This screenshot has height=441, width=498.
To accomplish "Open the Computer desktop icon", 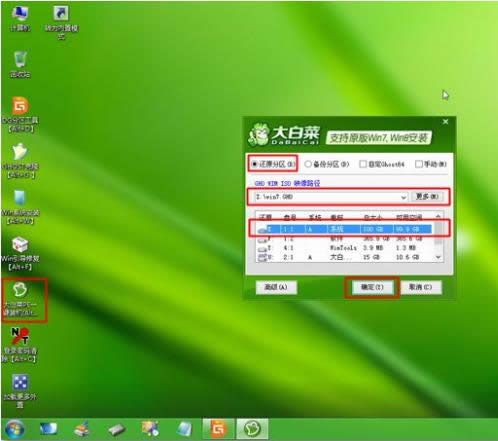I will (x=20, y=18).
